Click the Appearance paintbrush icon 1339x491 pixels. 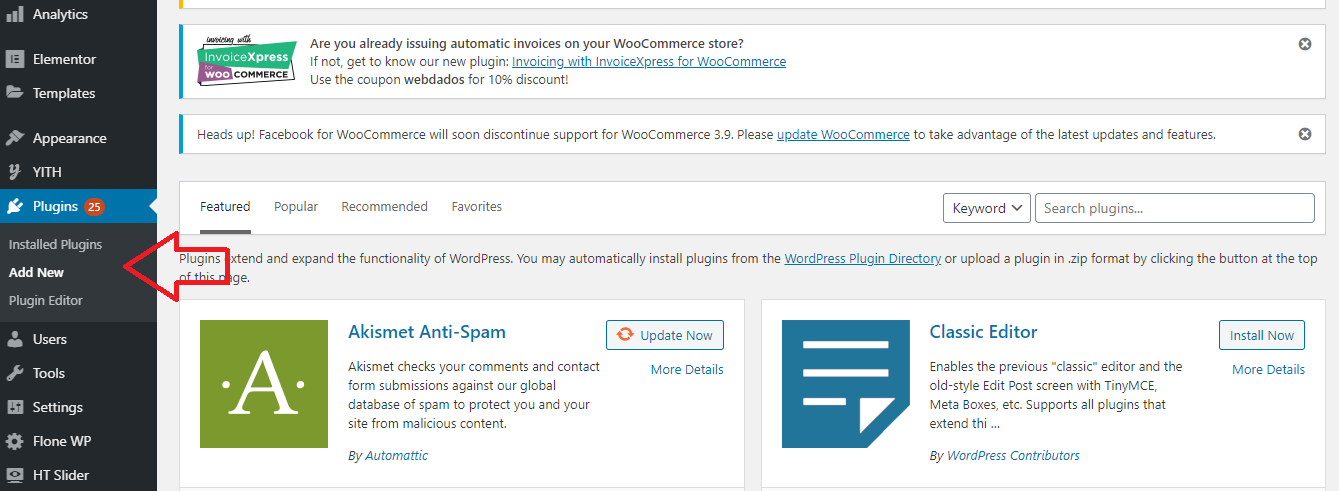(x=15, y=138)
